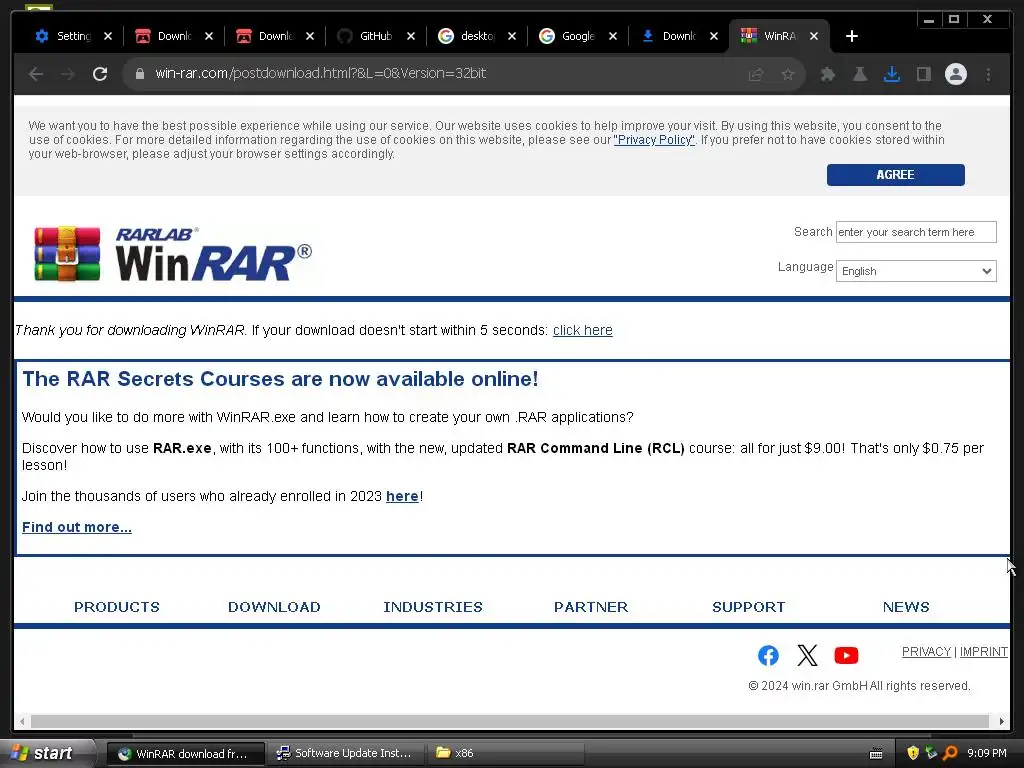Click the RAR Secrets Courses headline

pos(280,379)
